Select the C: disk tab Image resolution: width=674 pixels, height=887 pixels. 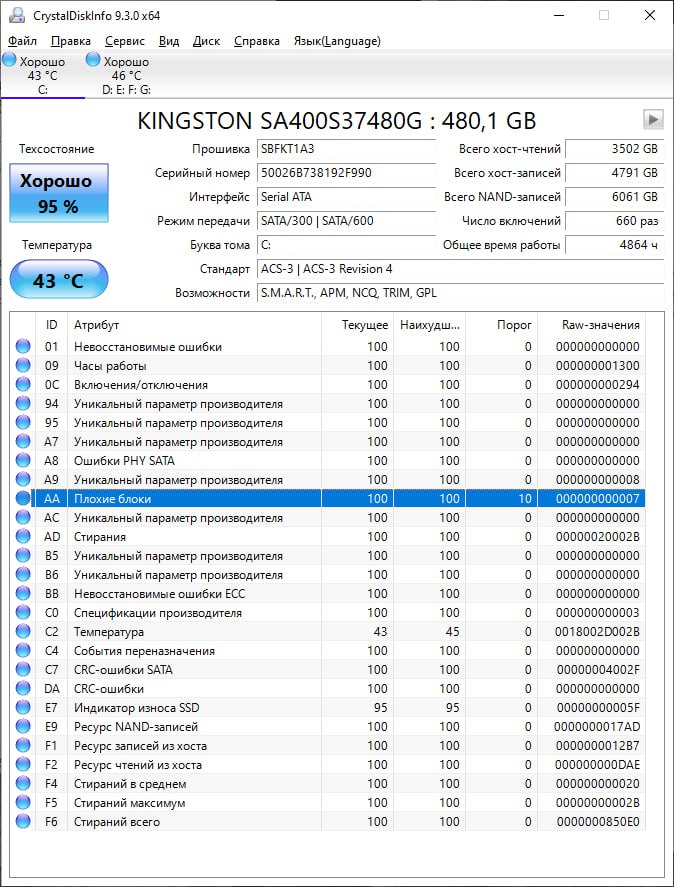point(42,74)
